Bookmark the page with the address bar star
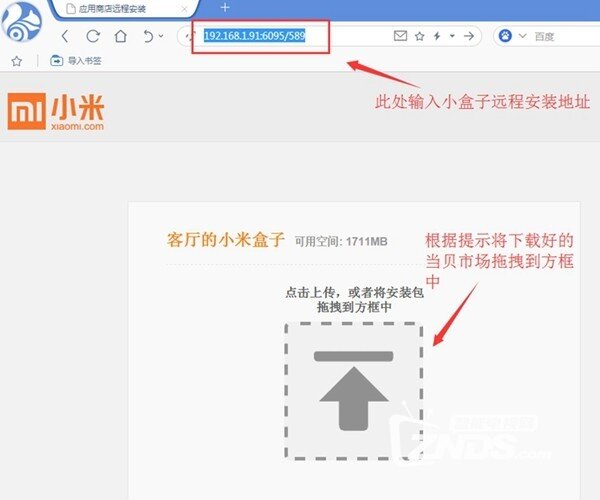The width and height of the screenshot is (600, 500). tap(419, 36)
